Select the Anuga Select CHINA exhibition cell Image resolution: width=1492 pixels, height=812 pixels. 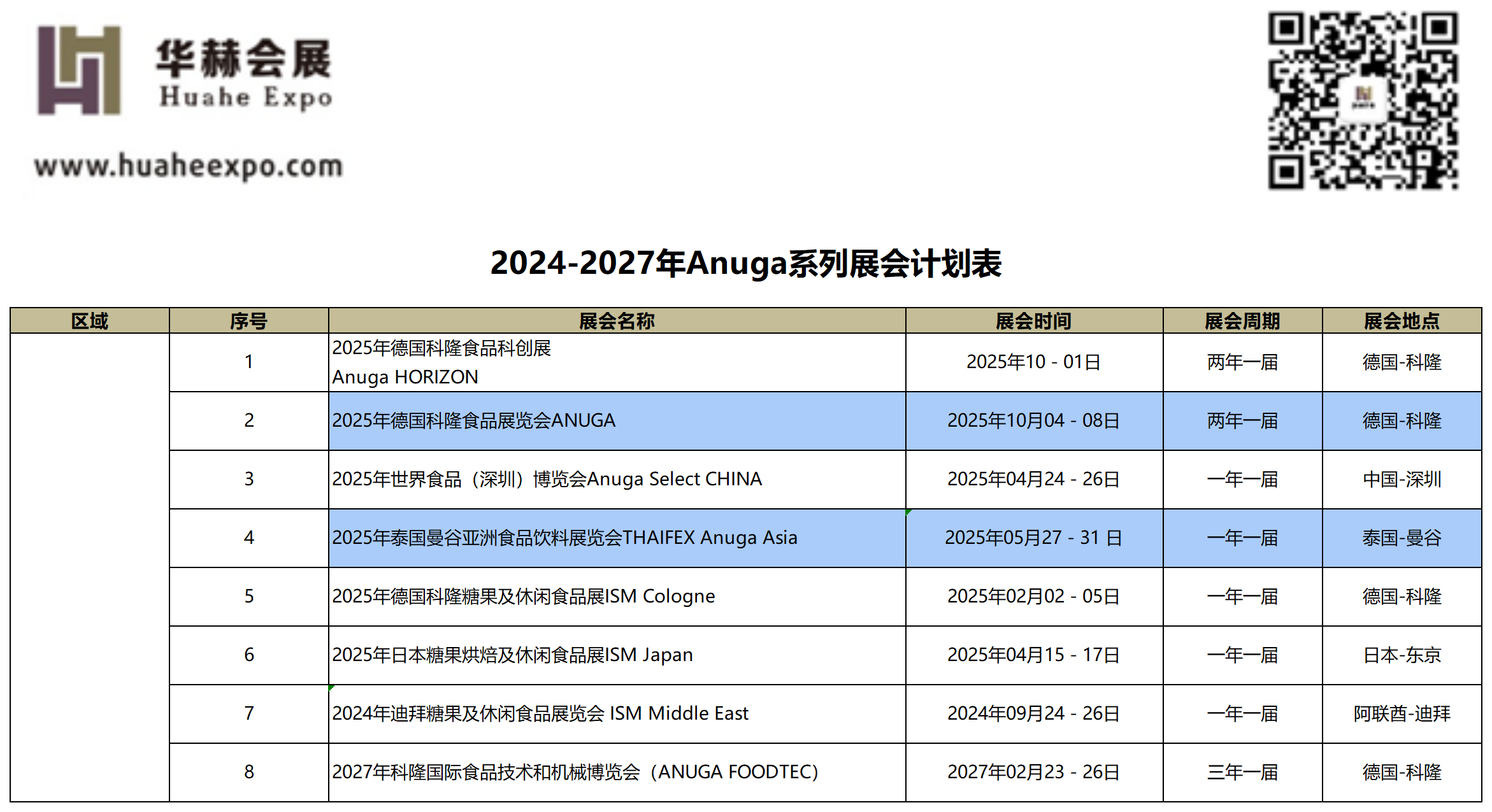pyautogui.click(x=617, y=480)
